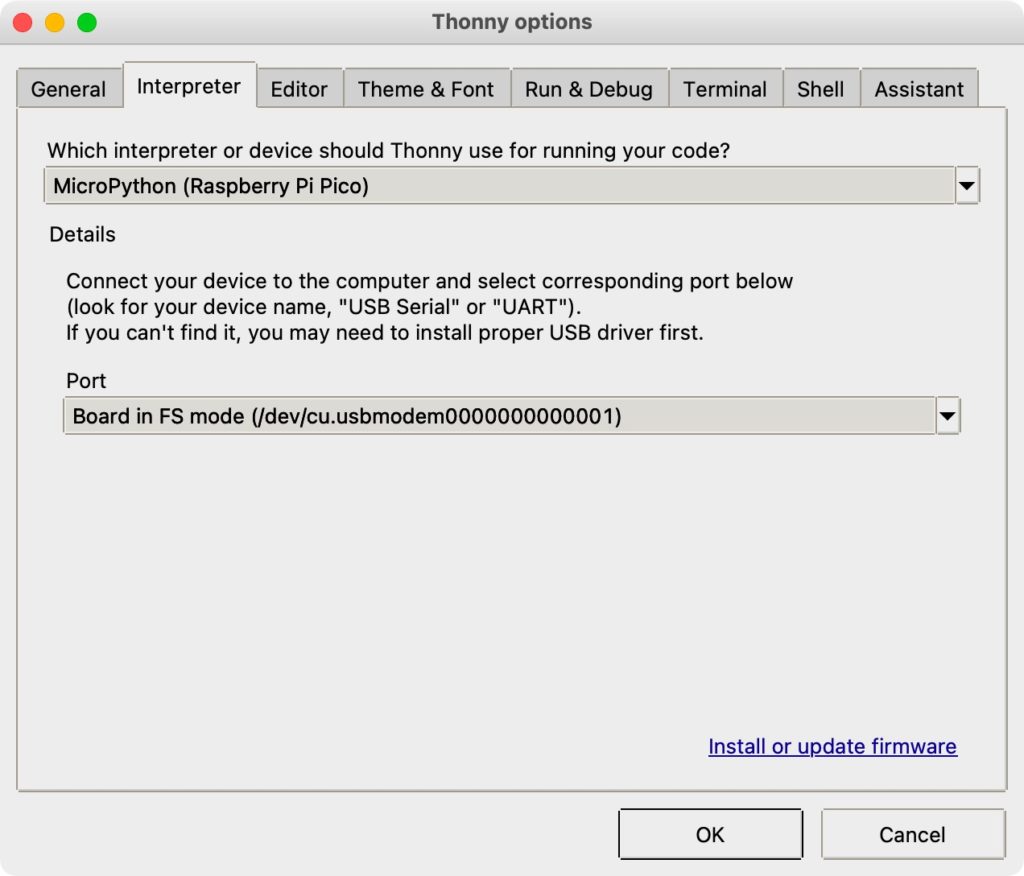Minimize the window with the yellow button
Image resolution: width=1024 pixels, height=876 pixels.
coord(54,22)
